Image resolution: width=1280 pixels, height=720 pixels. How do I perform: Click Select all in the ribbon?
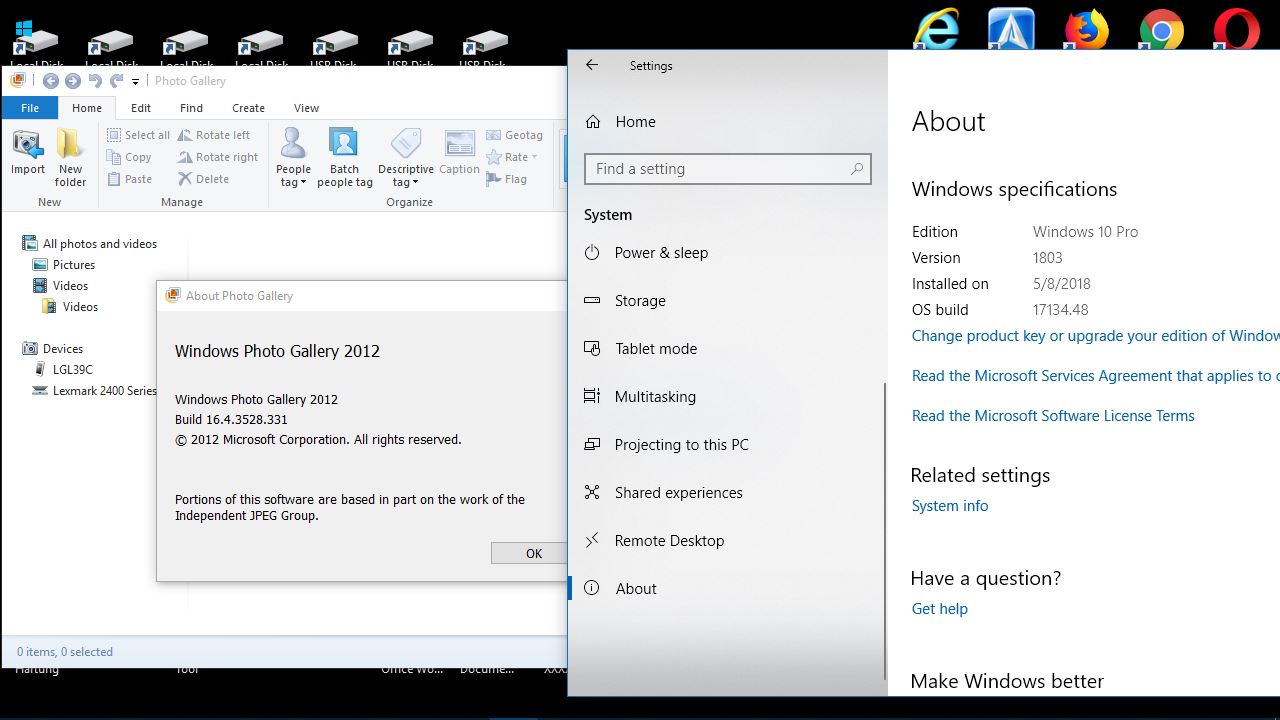(138, 134)
